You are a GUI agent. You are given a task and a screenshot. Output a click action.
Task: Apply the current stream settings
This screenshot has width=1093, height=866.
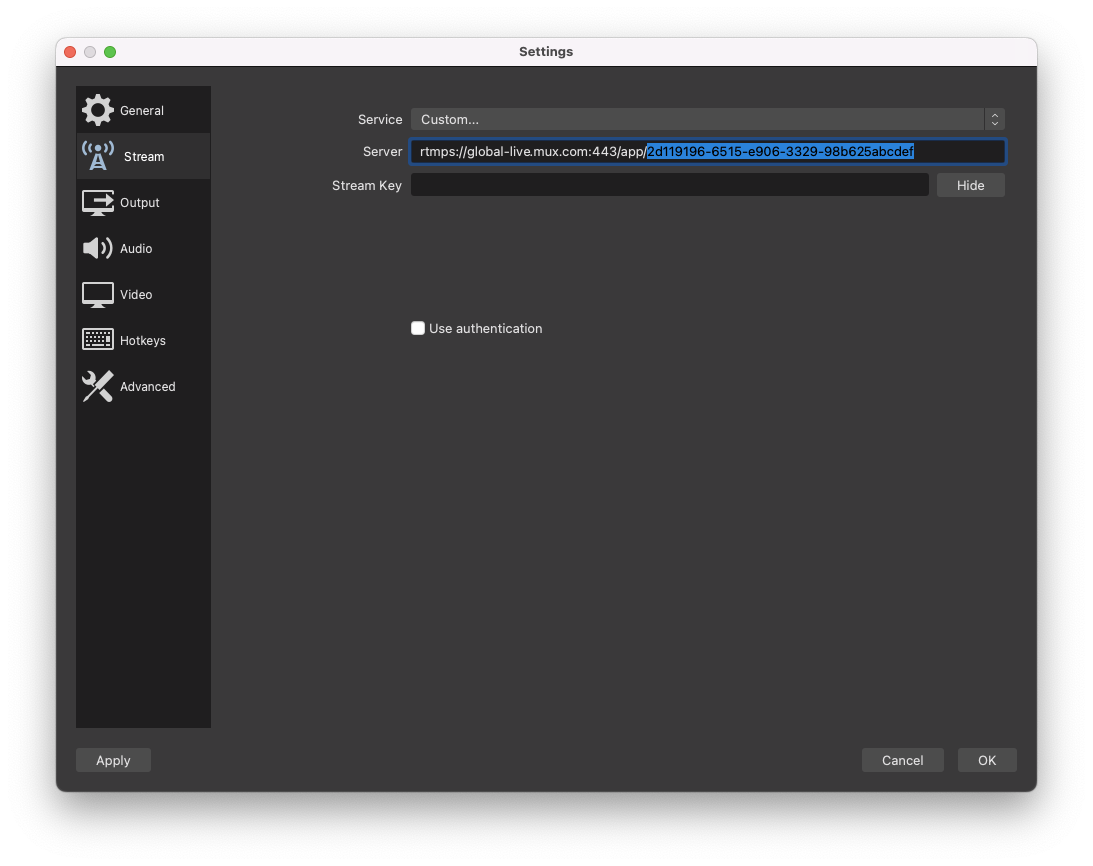113,760
